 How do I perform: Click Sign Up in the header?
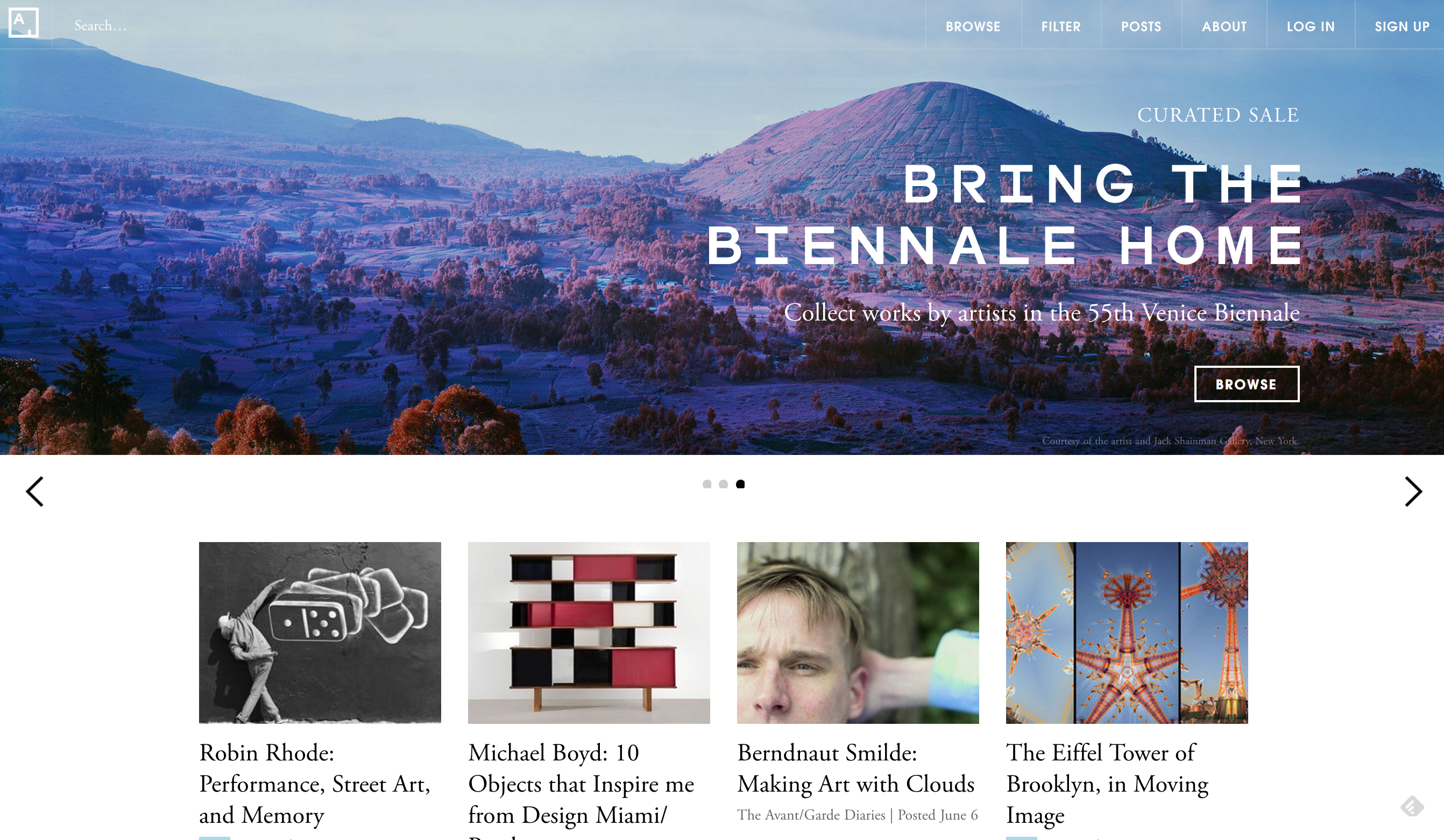coord(1401,26)
